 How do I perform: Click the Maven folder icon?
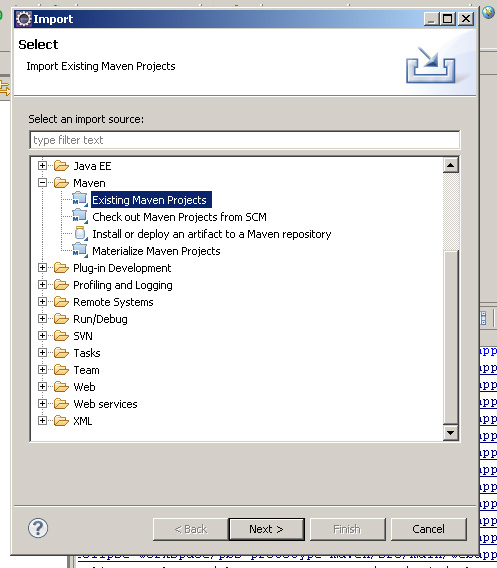point(61,183)
